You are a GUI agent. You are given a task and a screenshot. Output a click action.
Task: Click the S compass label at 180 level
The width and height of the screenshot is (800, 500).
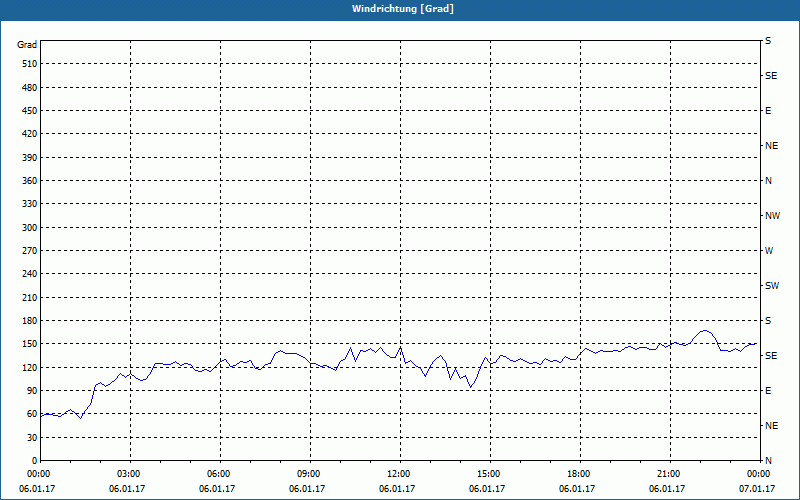point(768,320)
